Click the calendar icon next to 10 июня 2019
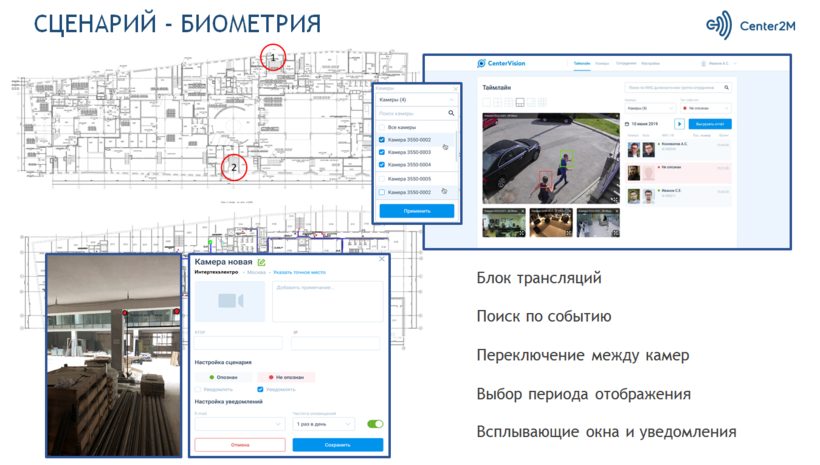820x465 pixels. pos(628,123)
